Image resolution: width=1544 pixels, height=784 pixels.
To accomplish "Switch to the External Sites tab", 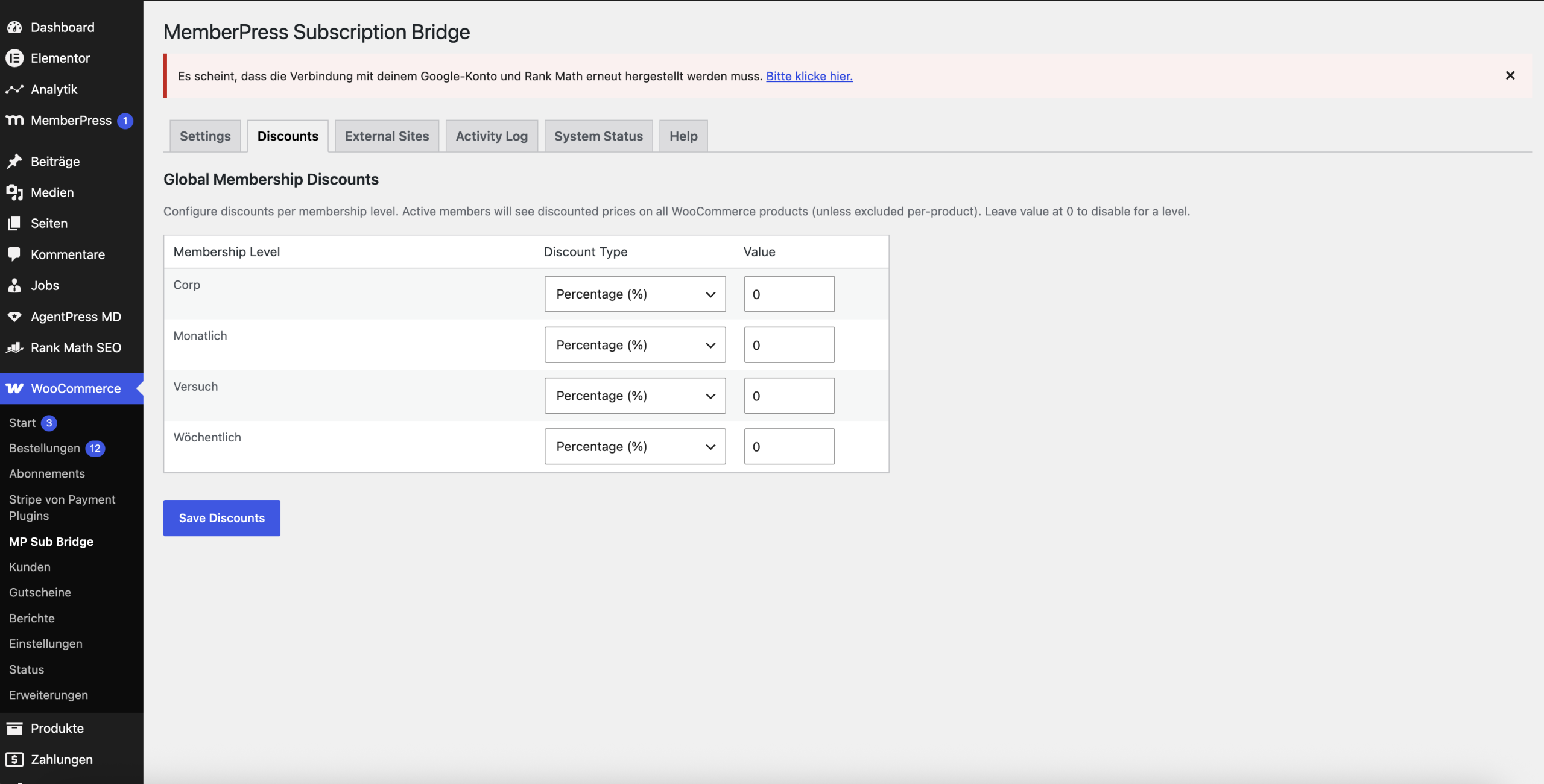I will pos(387,136).
